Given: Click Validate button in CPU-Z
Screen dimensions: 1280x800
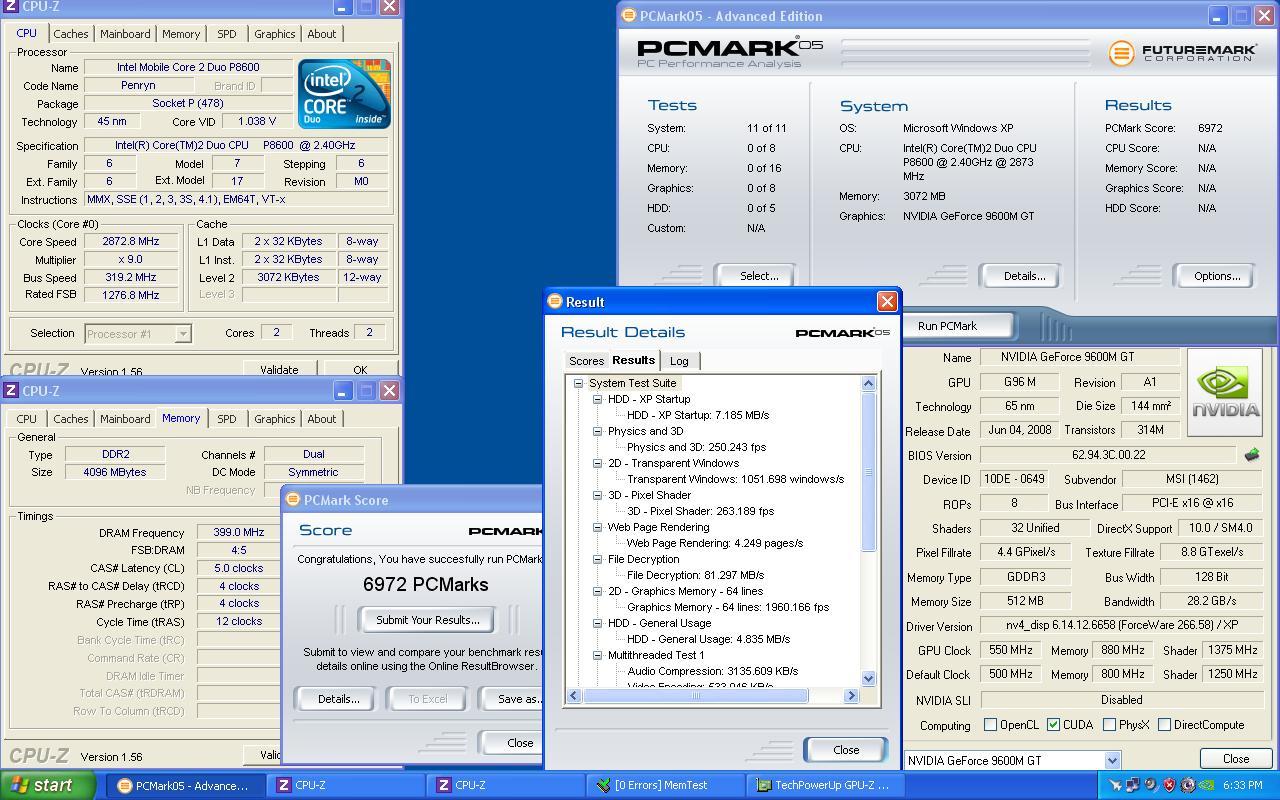Looking at the screenshot, I should tap(279, 369).
